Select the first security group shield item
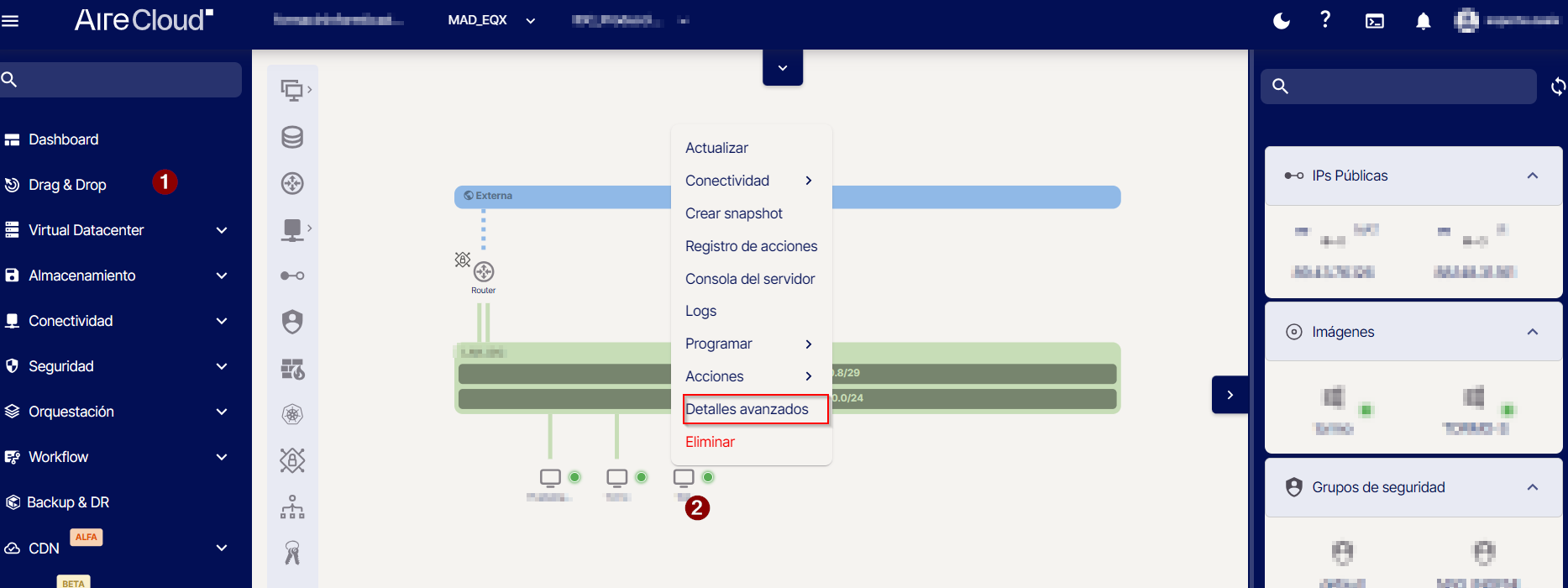Viewport: 1568px width, 588px height. coord(1343,553)
